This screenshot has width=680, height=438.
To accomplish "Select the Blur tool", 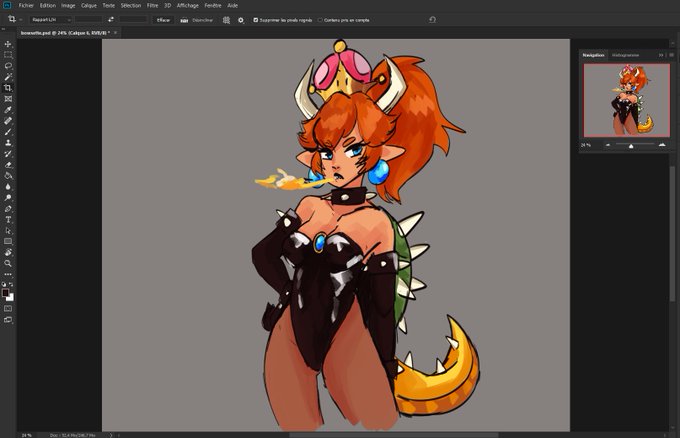I will (x=8, y=187).
